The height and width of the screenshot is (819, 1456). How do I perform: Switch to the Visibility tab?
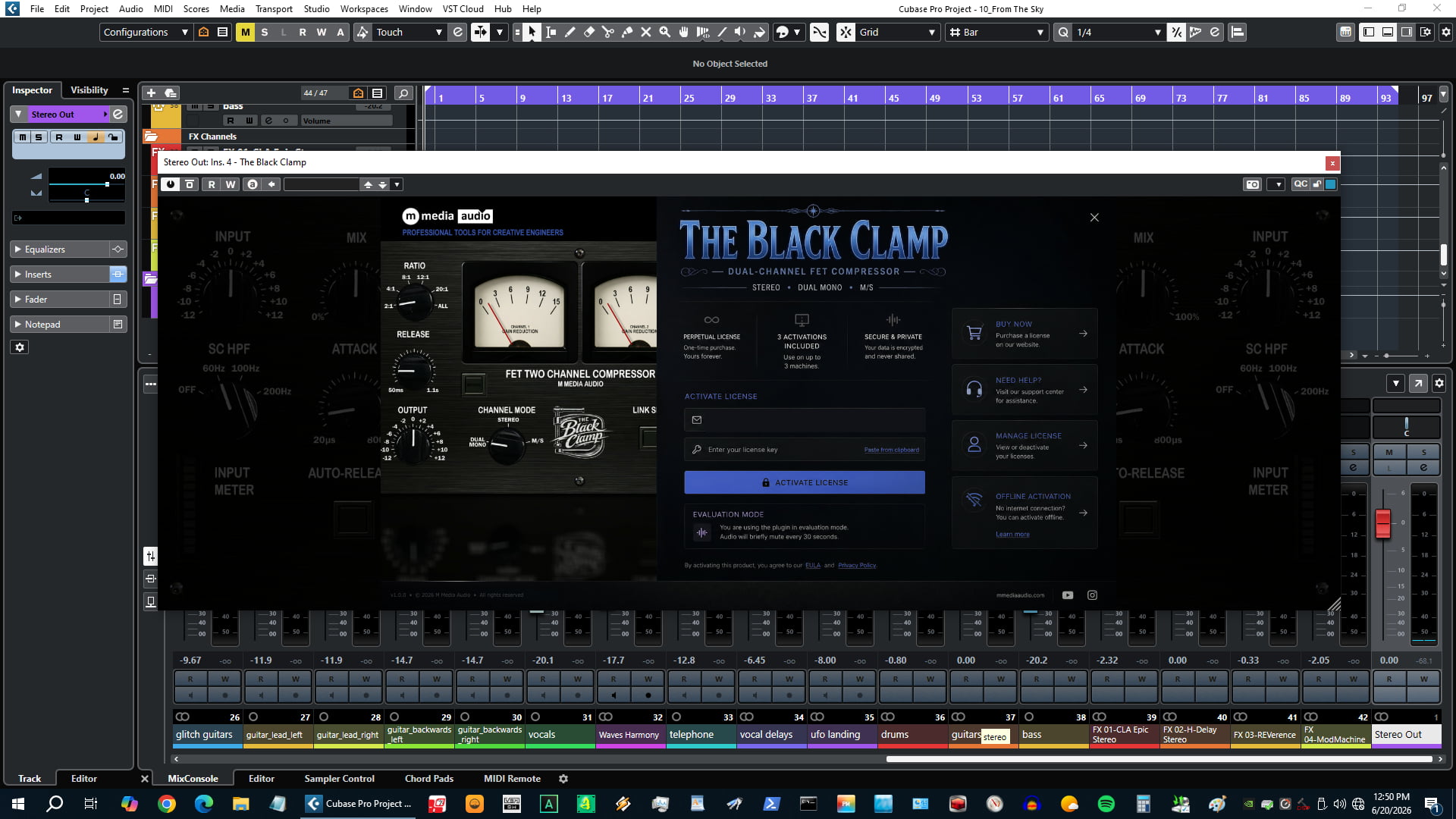coord(89,90)
